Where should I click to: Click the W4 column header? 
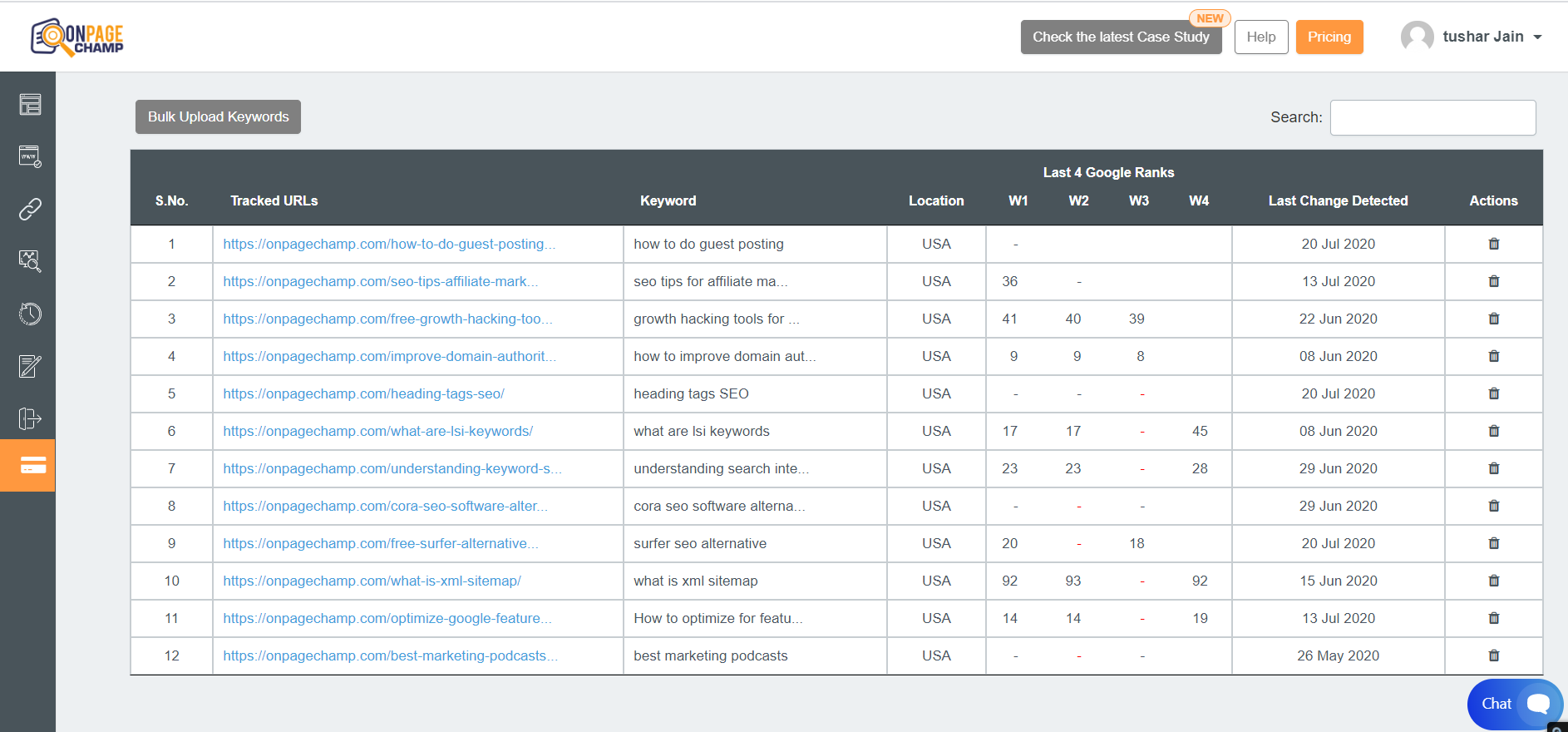(x=1199, y=200)
